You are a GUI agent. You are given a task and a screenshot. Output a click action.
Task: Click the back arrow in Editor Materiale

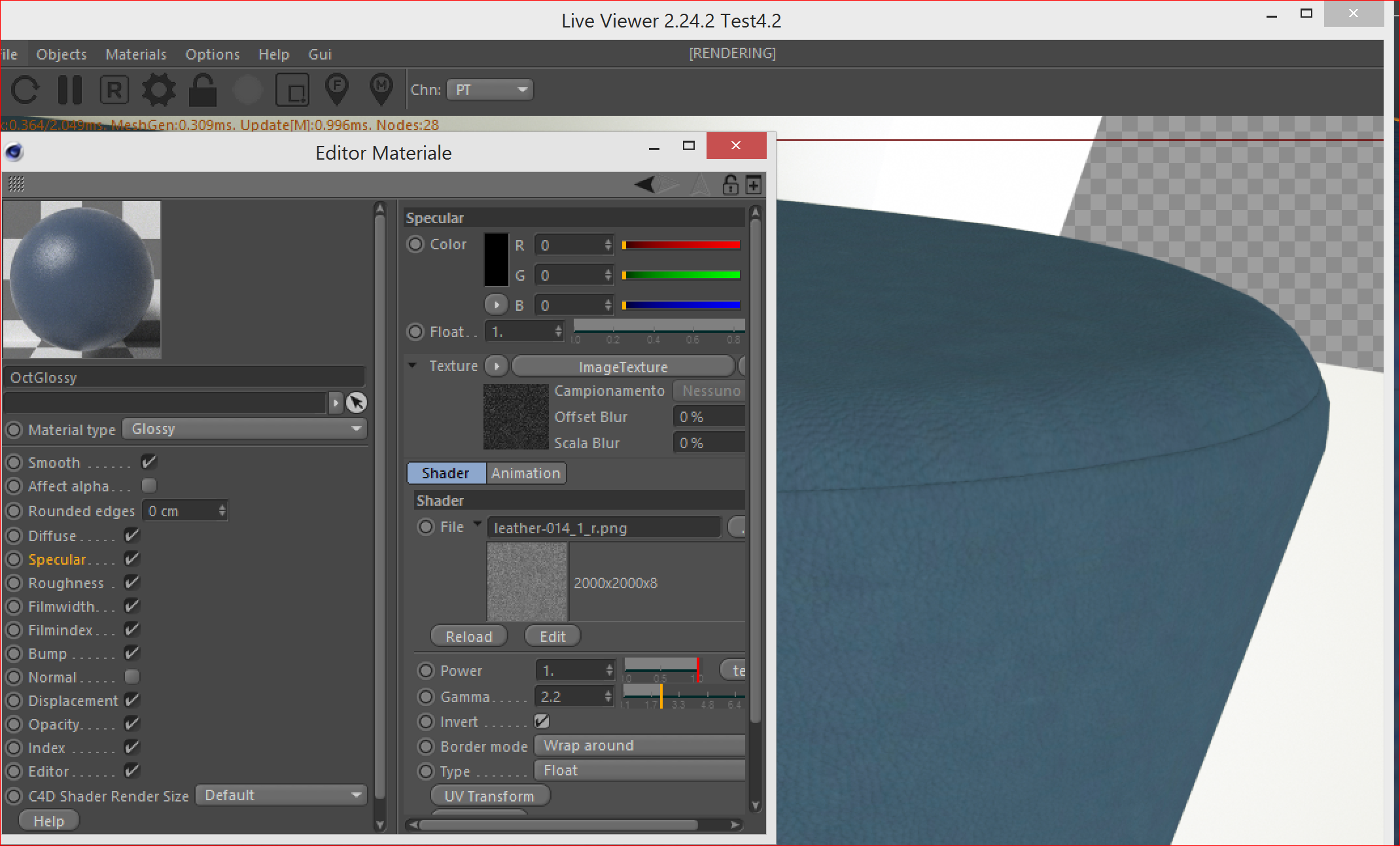click(x=644, y=185)
